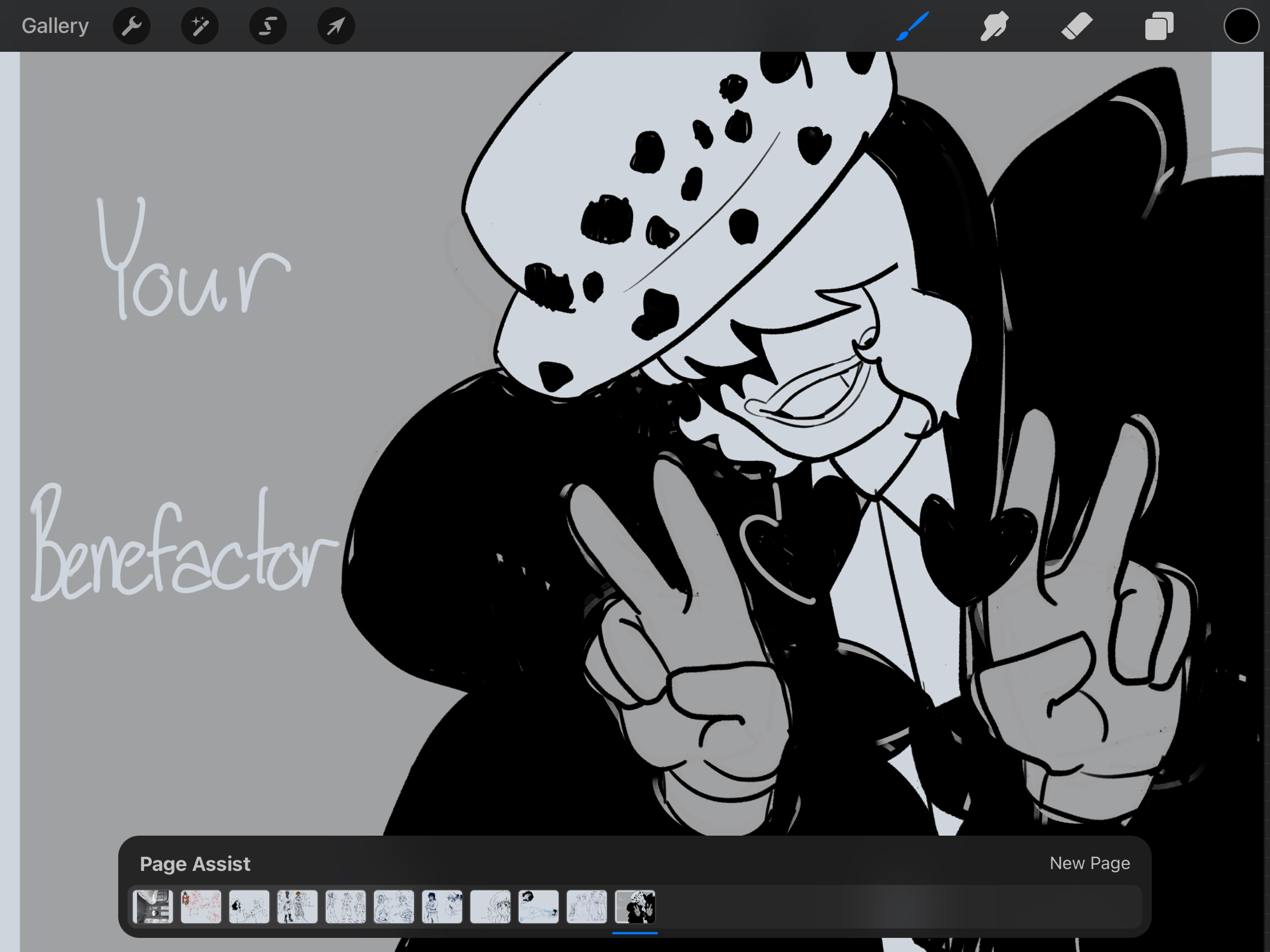Select the Brush tool
The width and height of the screenshot is (1270, 952).
(912, 26)
